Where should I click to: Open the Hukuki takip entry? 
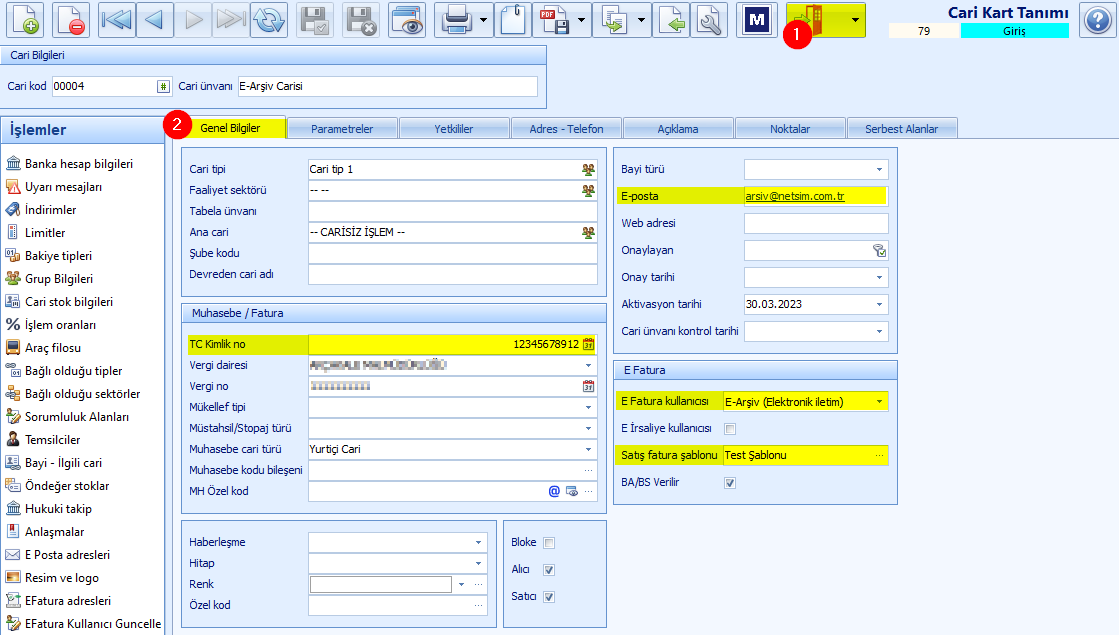pos(49,509)
